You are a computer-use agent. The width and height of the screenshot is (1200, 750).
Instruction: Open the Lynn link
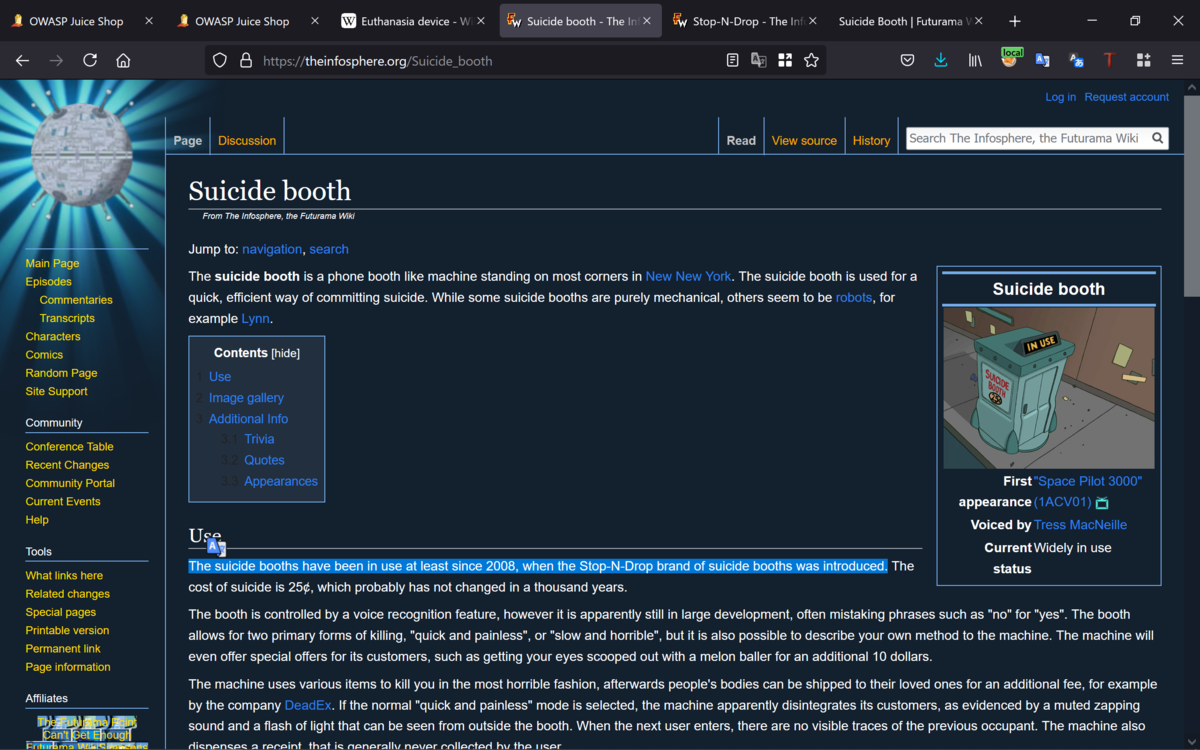pos(255,318)
